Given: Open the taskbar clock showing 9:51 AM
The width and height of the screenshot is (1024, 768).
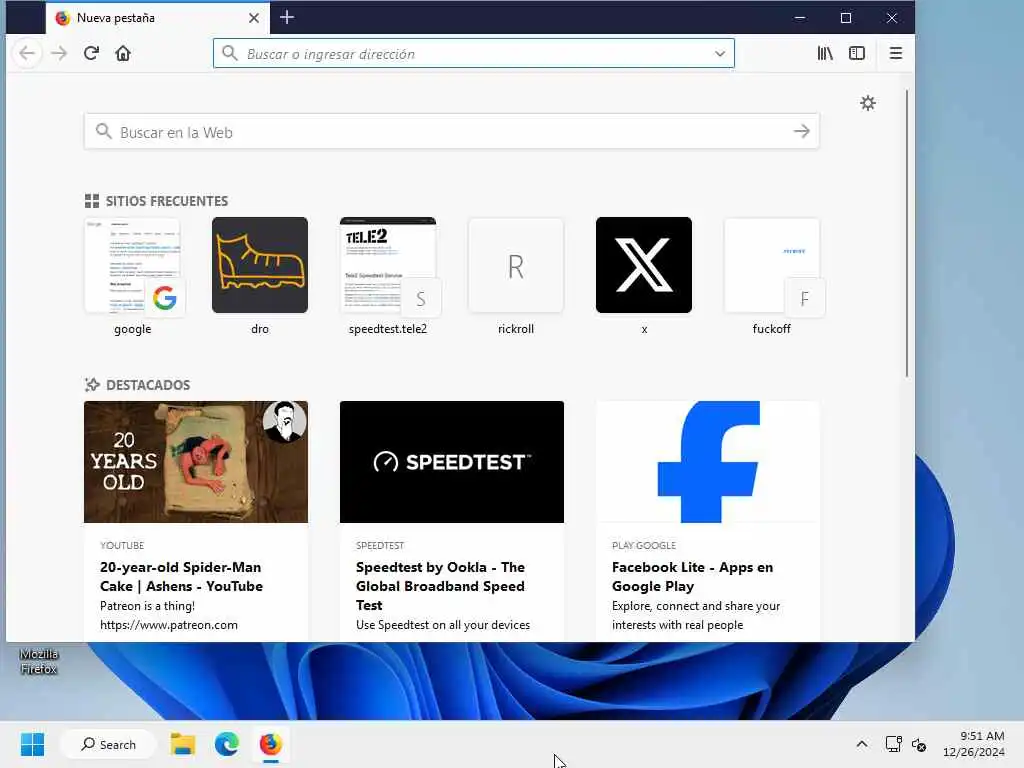Looking at the screenshot, I should 974,744.
